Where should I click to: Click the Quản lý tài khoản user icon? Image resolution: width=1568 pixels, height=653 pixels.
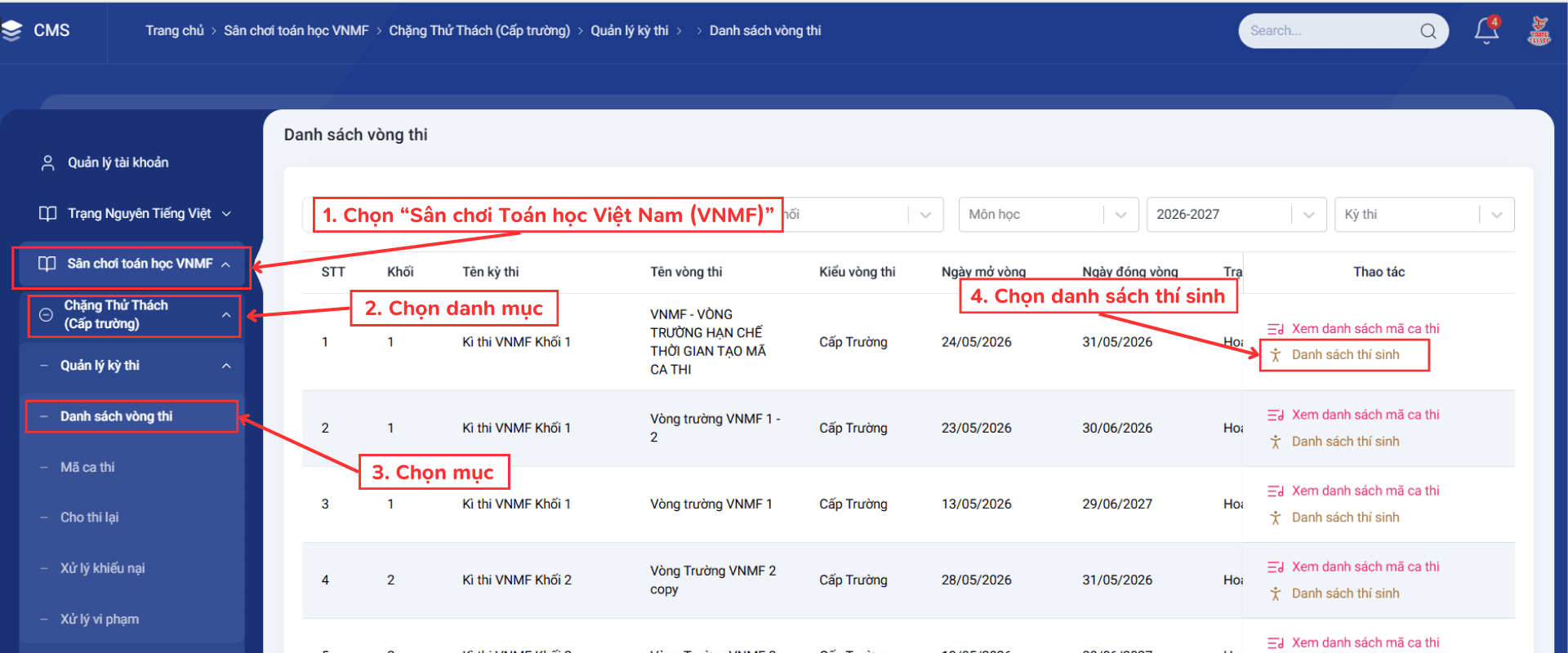[48, 163]
